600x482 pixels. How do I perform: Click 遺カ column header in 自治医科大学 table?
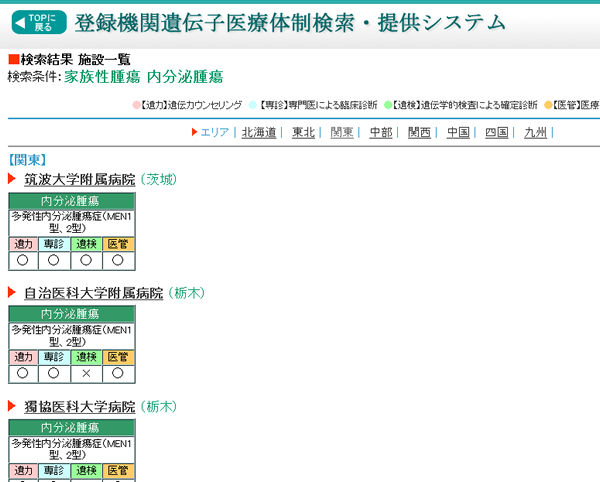pos(23,357)
